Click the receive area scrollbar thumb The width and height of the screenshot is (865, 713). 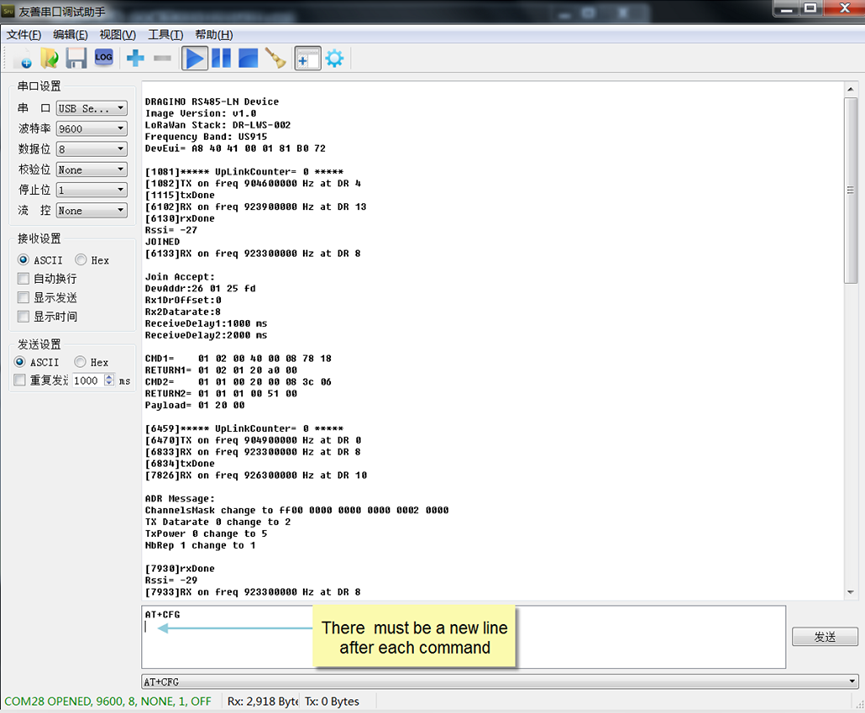click(850, 190)
